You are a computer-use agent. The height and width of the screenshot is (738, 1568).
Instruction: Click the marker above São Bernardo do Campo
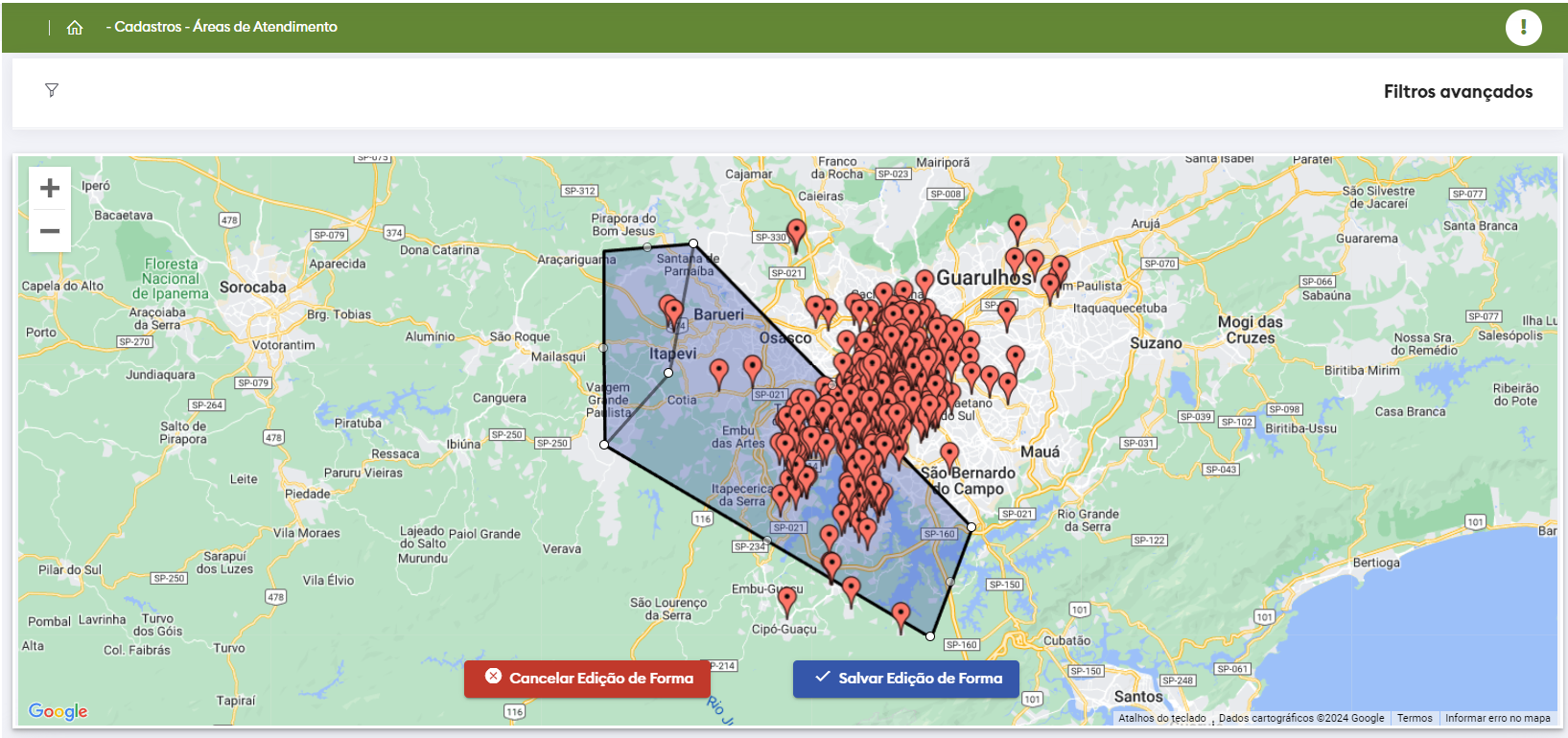(x=949, y=455)
